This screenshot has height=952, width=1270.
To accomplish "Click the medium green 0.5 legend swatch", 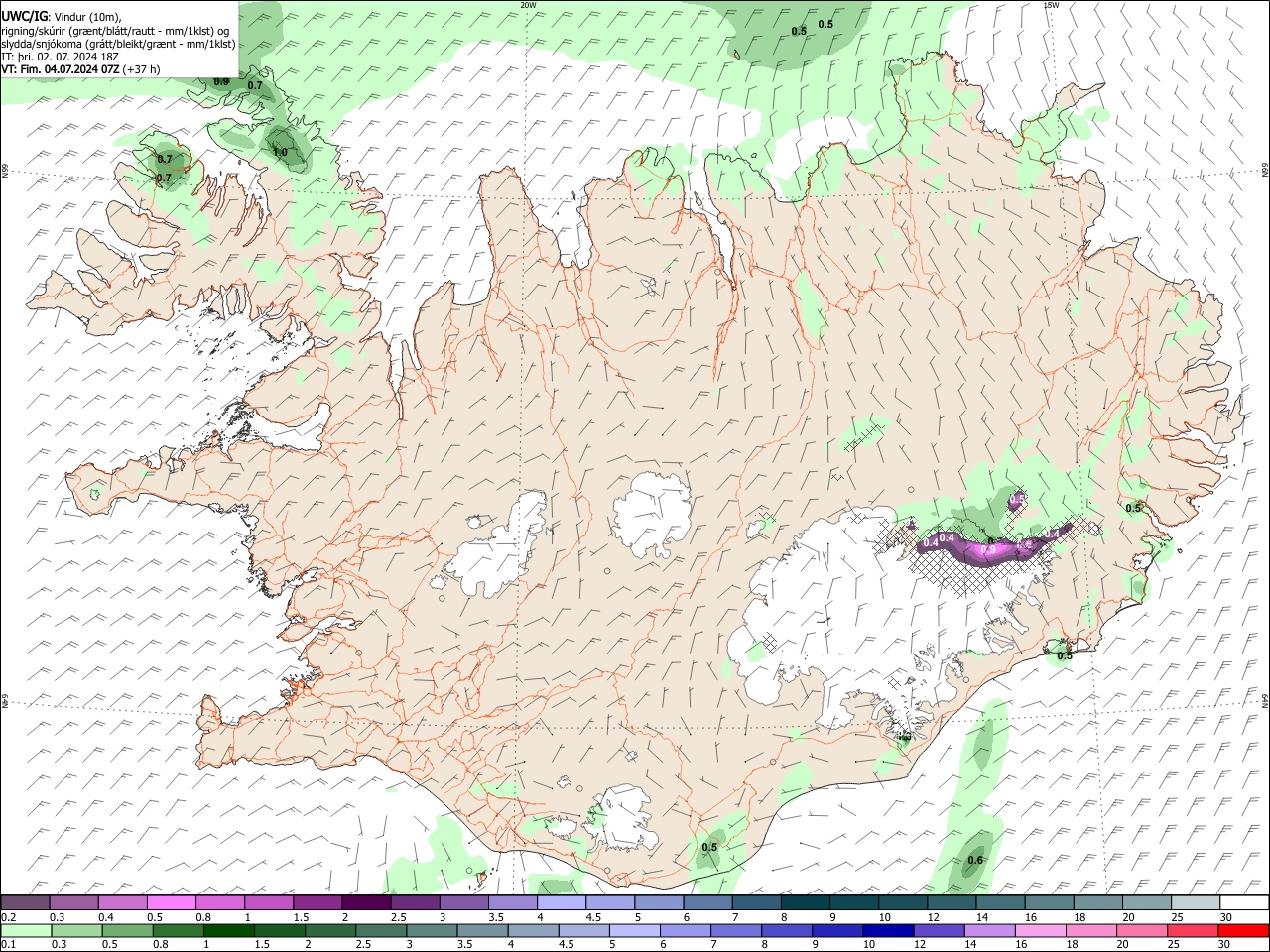I will (x=127, y=930).
